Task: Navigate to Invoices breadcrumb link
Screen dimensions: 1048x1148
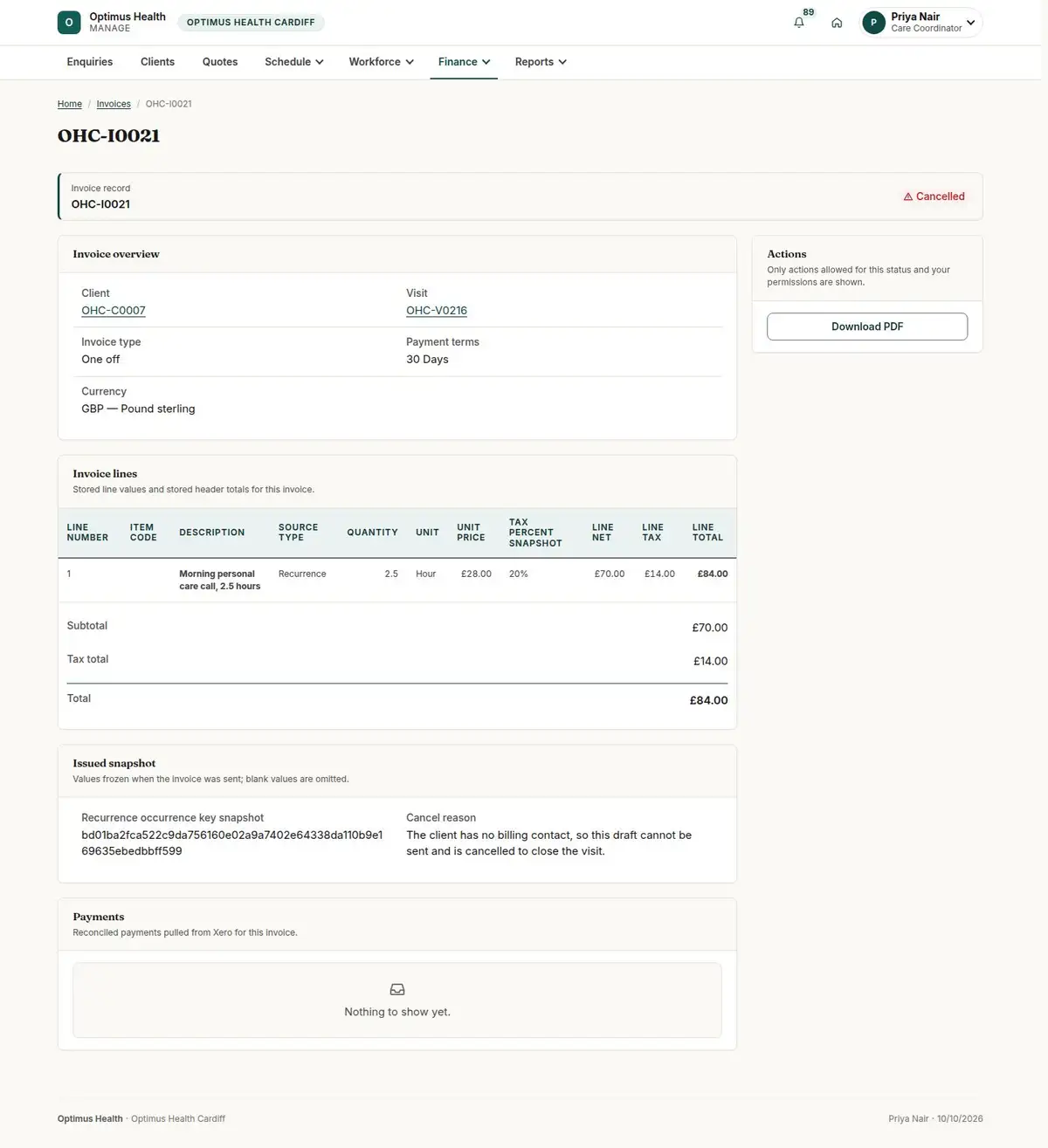Action: (114, 104)
